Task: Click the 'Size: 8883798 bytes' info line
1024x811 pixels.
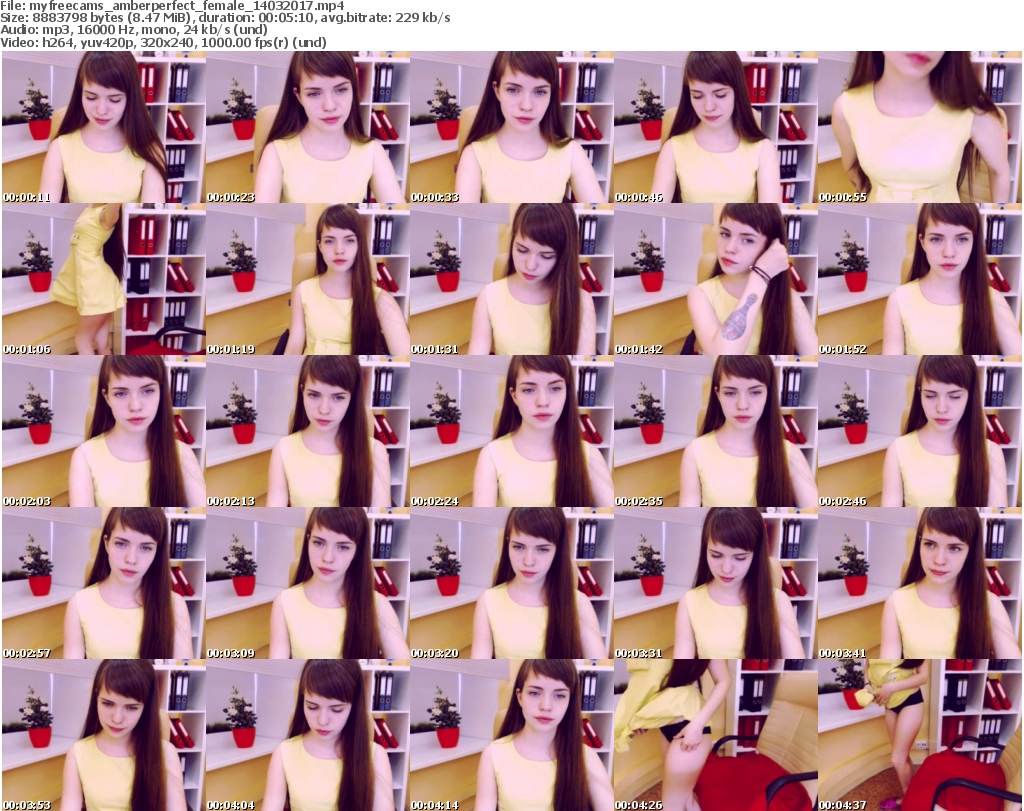Action: click(x=225, y=18)
